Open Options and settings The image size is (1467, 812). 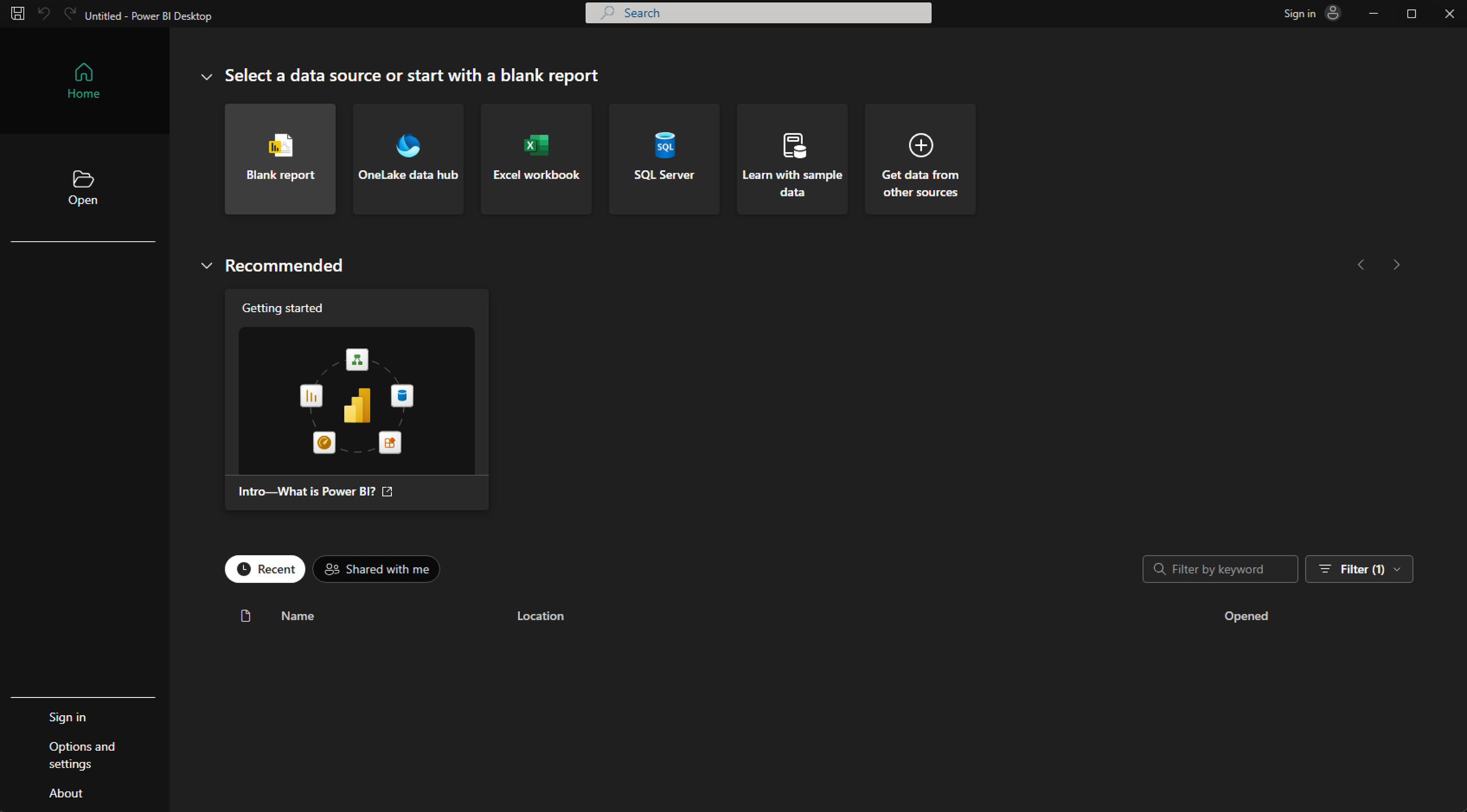pyautogui.click(x=82, y=755)
